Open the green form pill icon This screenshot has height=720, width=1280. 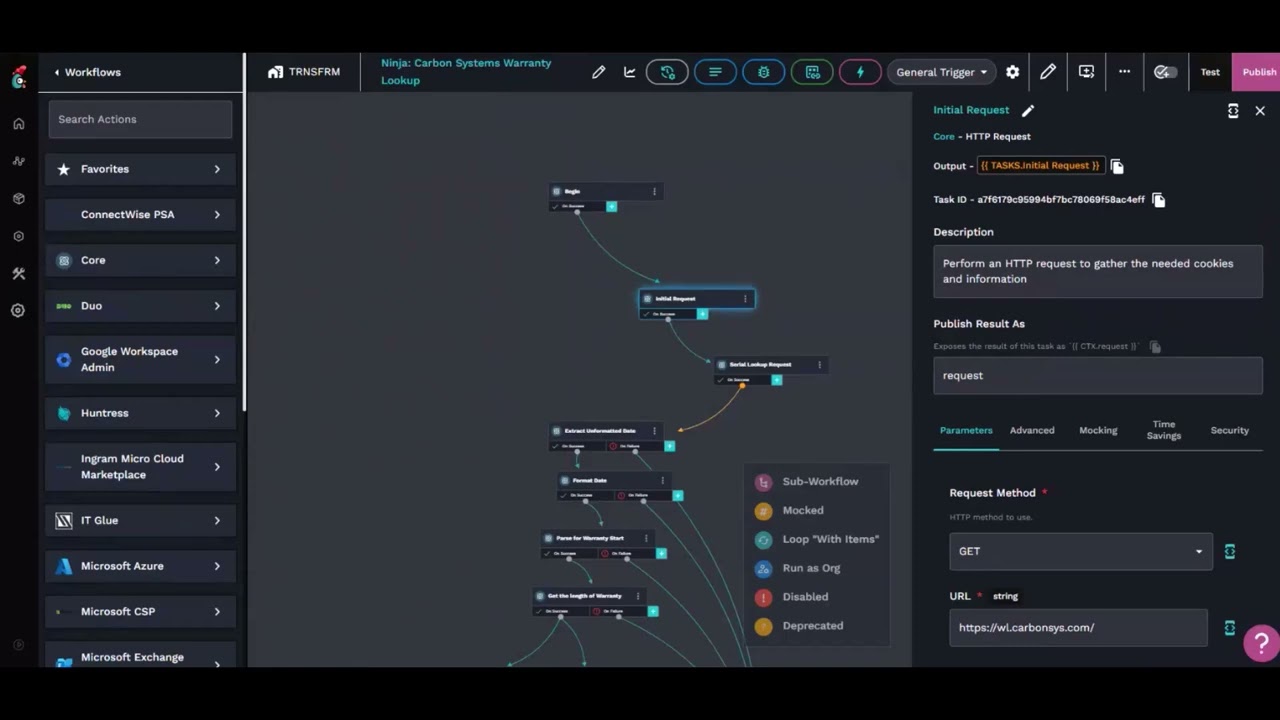[812, 72]
